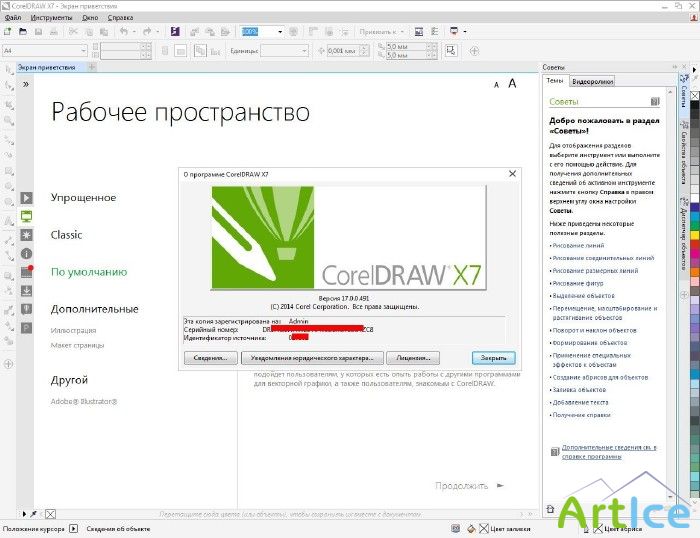The image size is (700, 538).
Task: Open the vertical Диспетчер объектов docker tab
Action: tap(683, 232)
